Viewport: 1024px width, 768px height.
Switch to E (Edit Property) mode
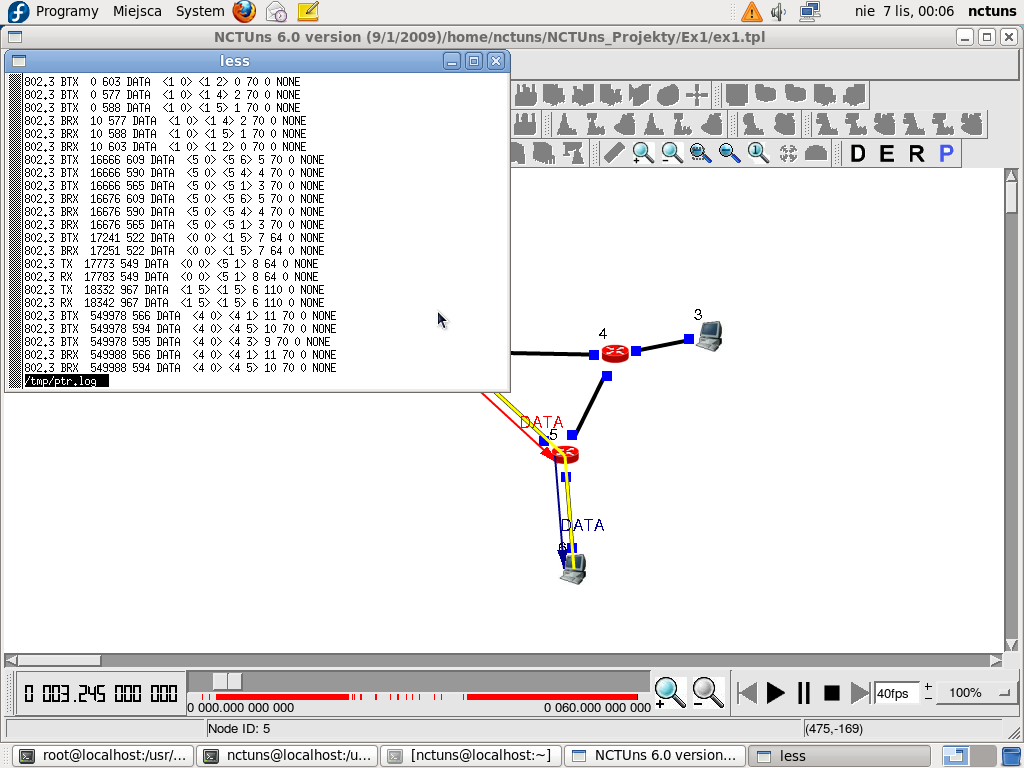(x=886, y=153)
